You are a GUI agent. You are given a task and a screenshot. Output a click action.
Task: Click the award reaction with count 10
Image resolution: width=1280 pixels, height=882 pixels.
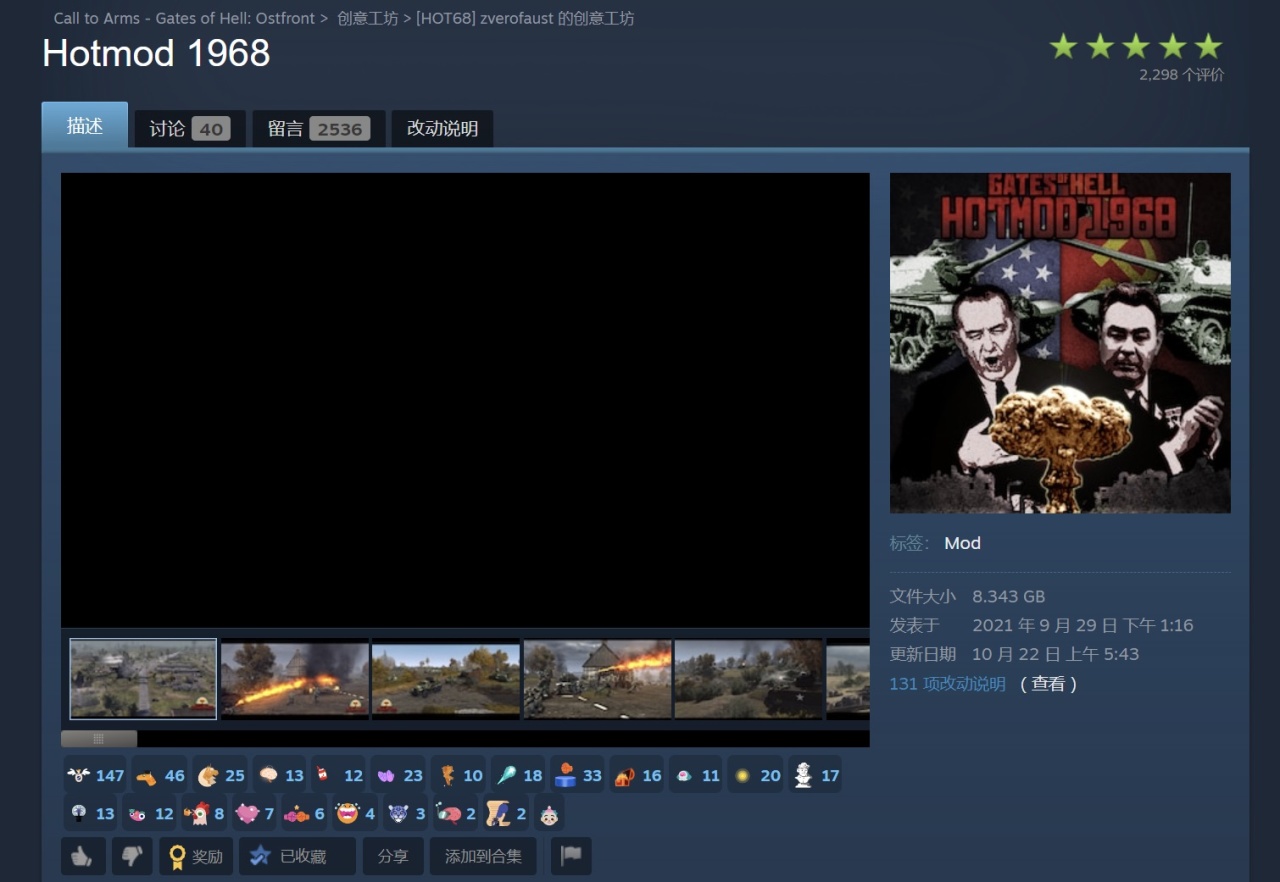[x=459, y=775]
